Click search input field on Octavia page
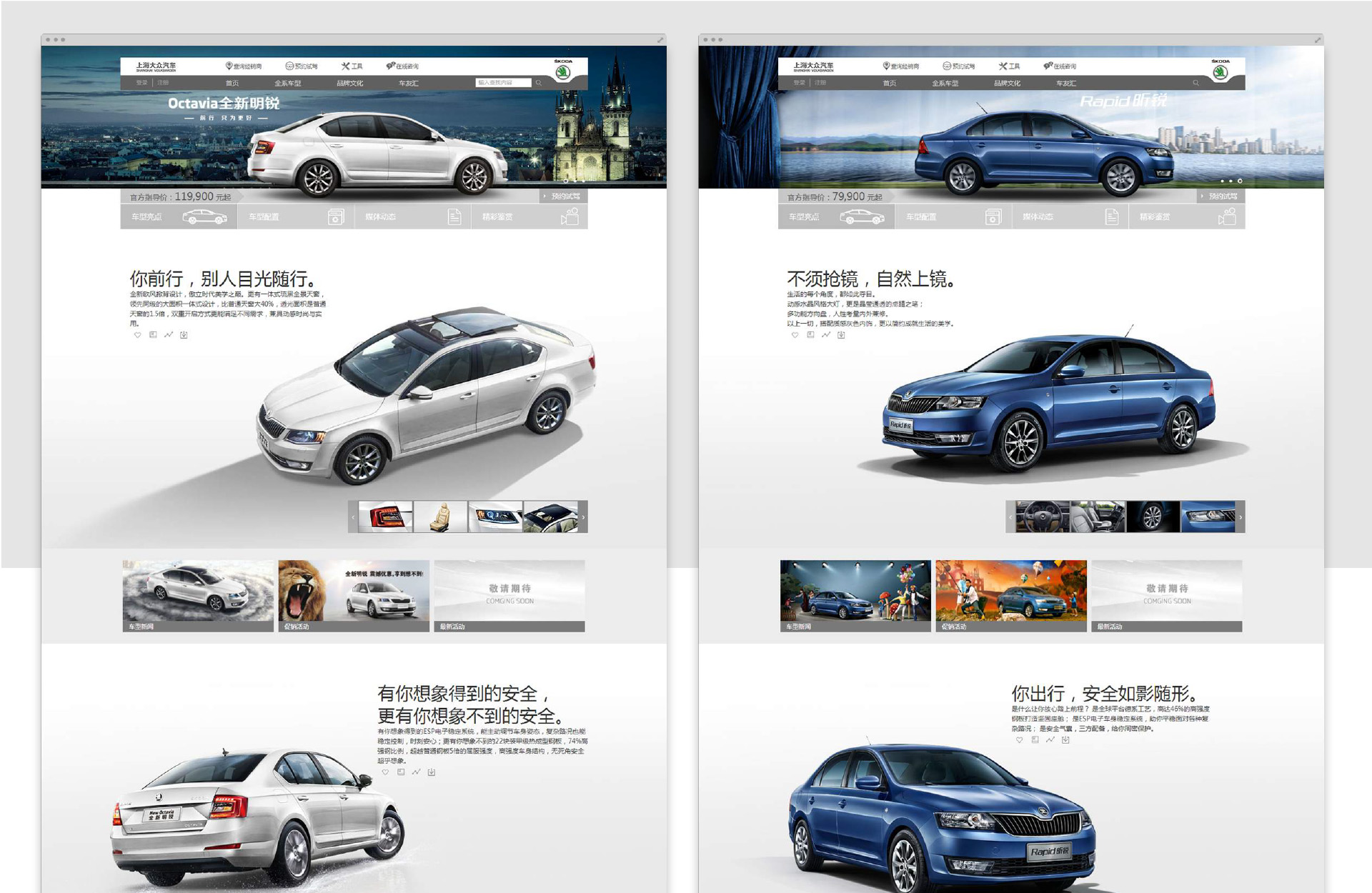Screen dimensions: 1372x893 504,83
